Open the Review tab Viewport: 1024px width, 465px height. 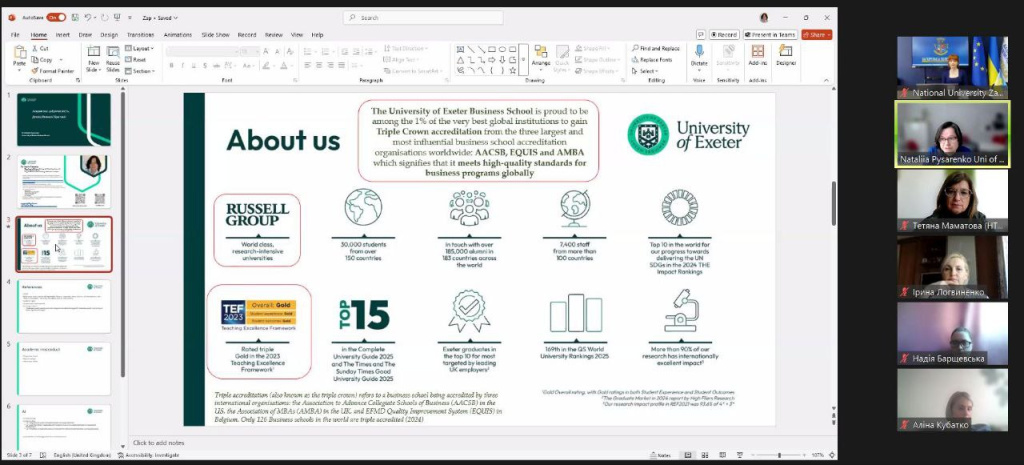(x=274, y=35)
